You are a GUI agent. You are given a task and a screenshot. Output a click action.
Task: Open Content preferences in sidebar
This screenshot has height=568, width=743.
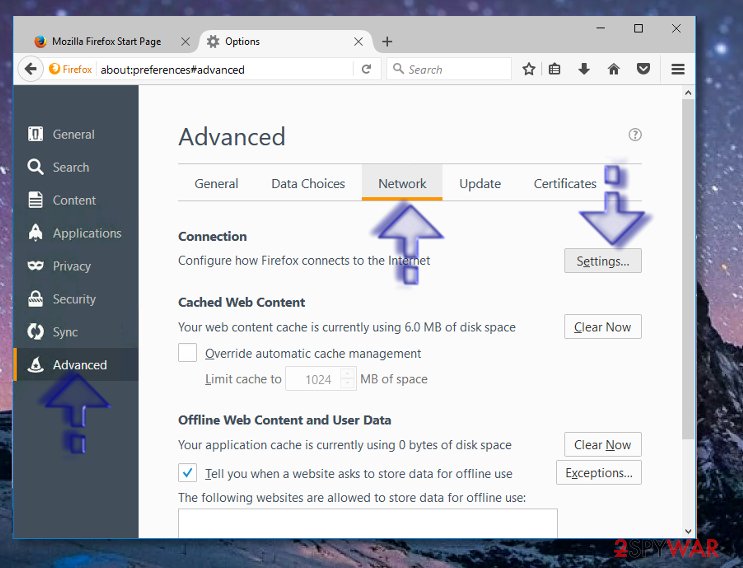(x=76, y=200)
